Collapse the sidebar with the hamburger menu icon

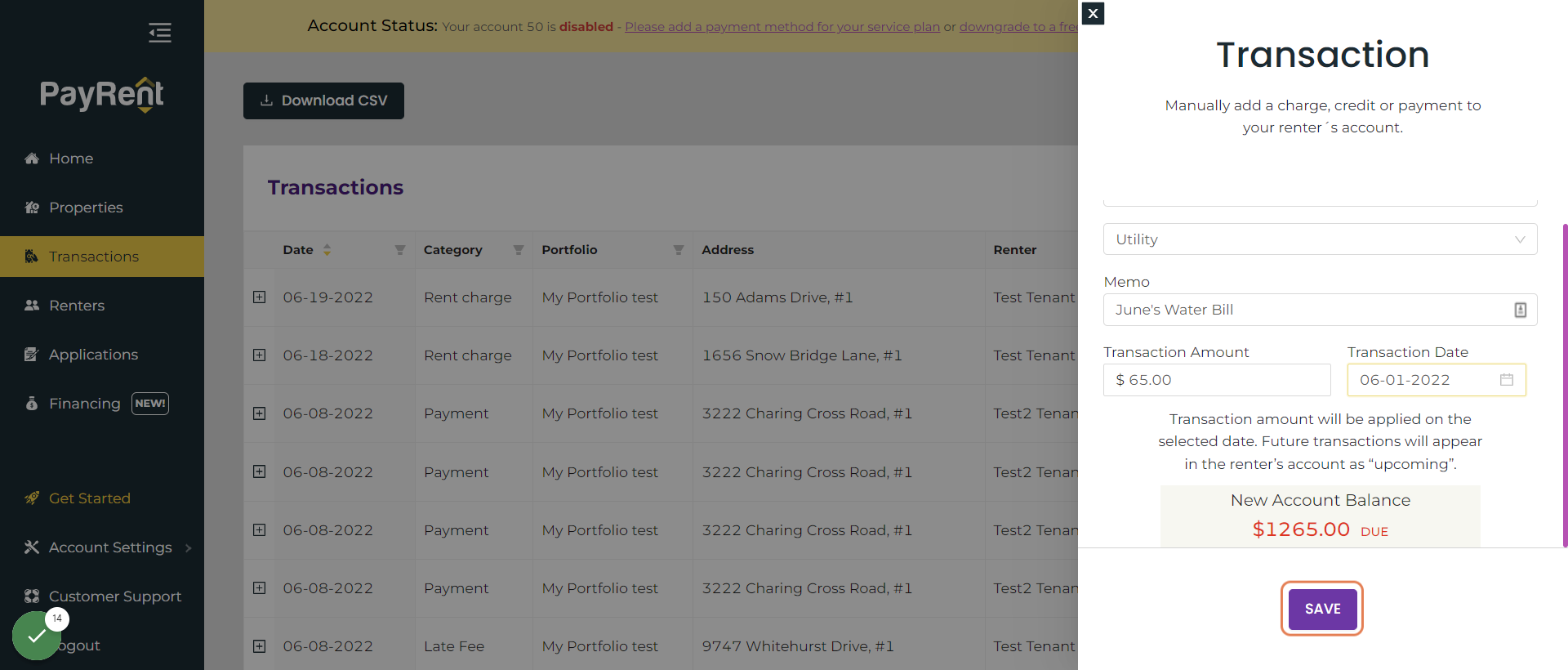[160, 33]
